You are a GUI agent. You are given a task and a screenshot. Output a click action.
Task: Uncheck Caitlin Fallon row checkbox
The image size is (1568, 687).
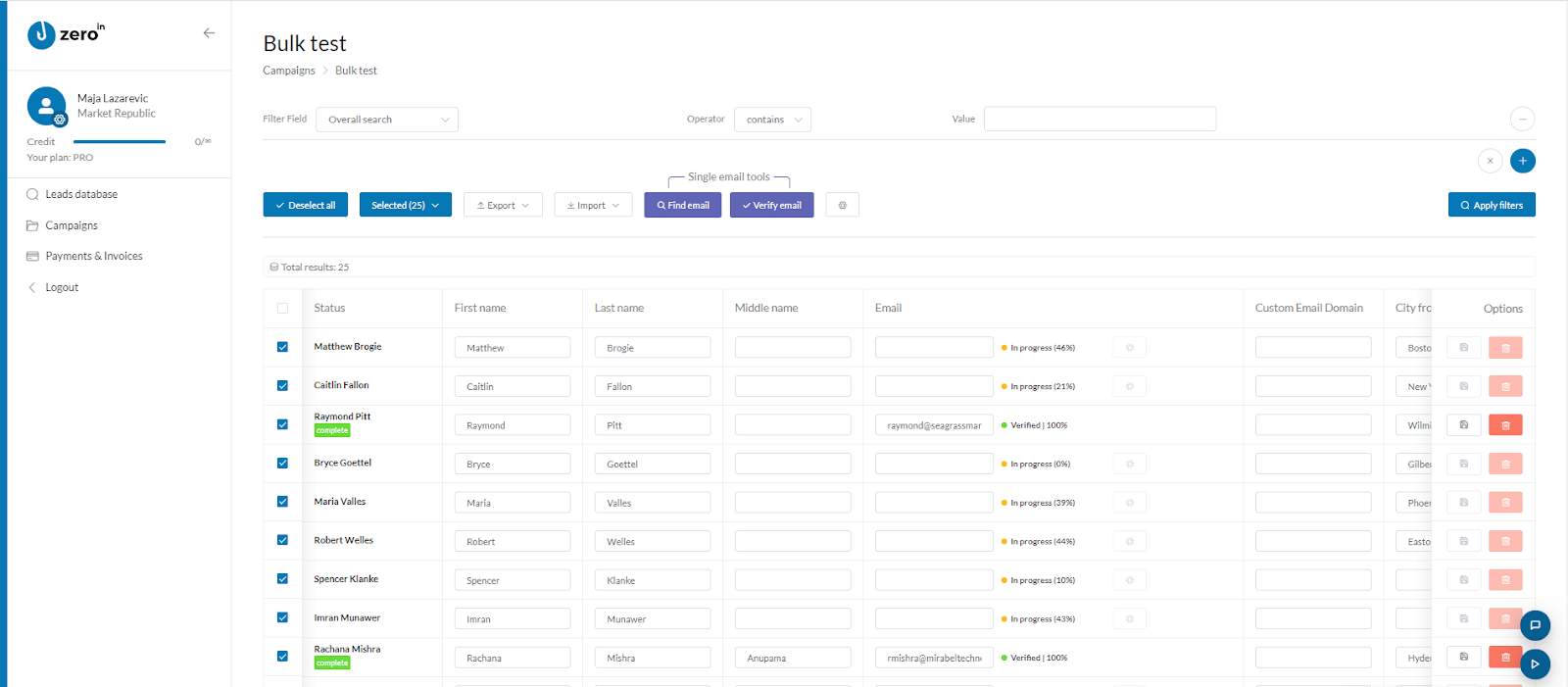282,385
